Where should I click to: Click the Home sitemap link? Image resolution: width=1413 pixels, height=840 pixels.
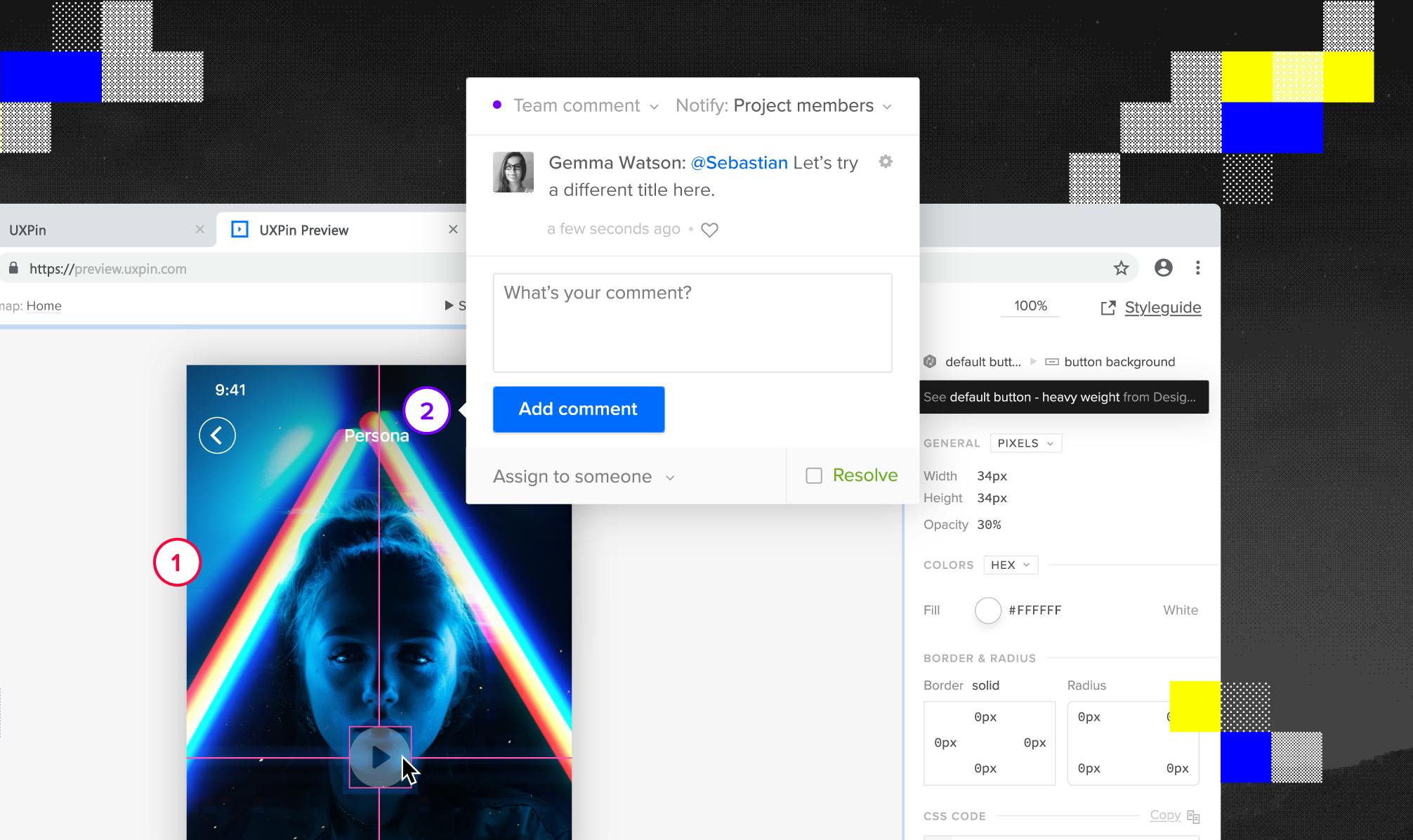[44, 306]
